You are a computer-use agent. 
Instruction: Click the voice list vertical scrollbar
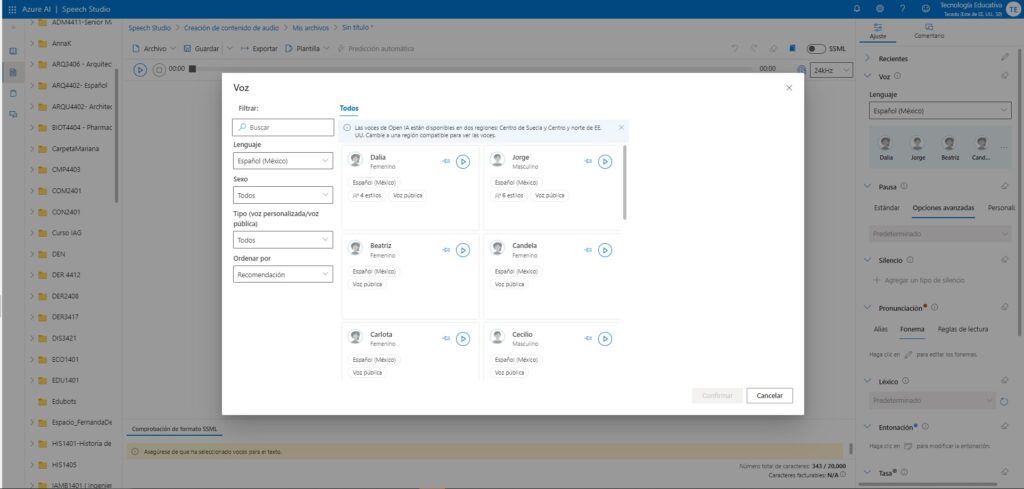point(626,182)
